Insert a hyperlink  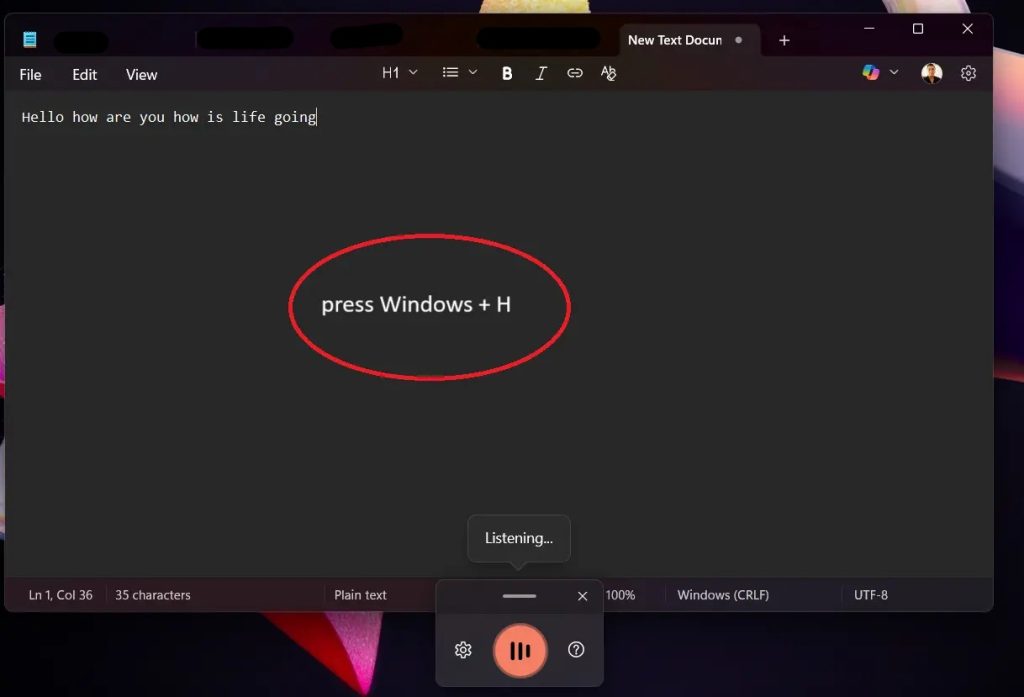575,72
